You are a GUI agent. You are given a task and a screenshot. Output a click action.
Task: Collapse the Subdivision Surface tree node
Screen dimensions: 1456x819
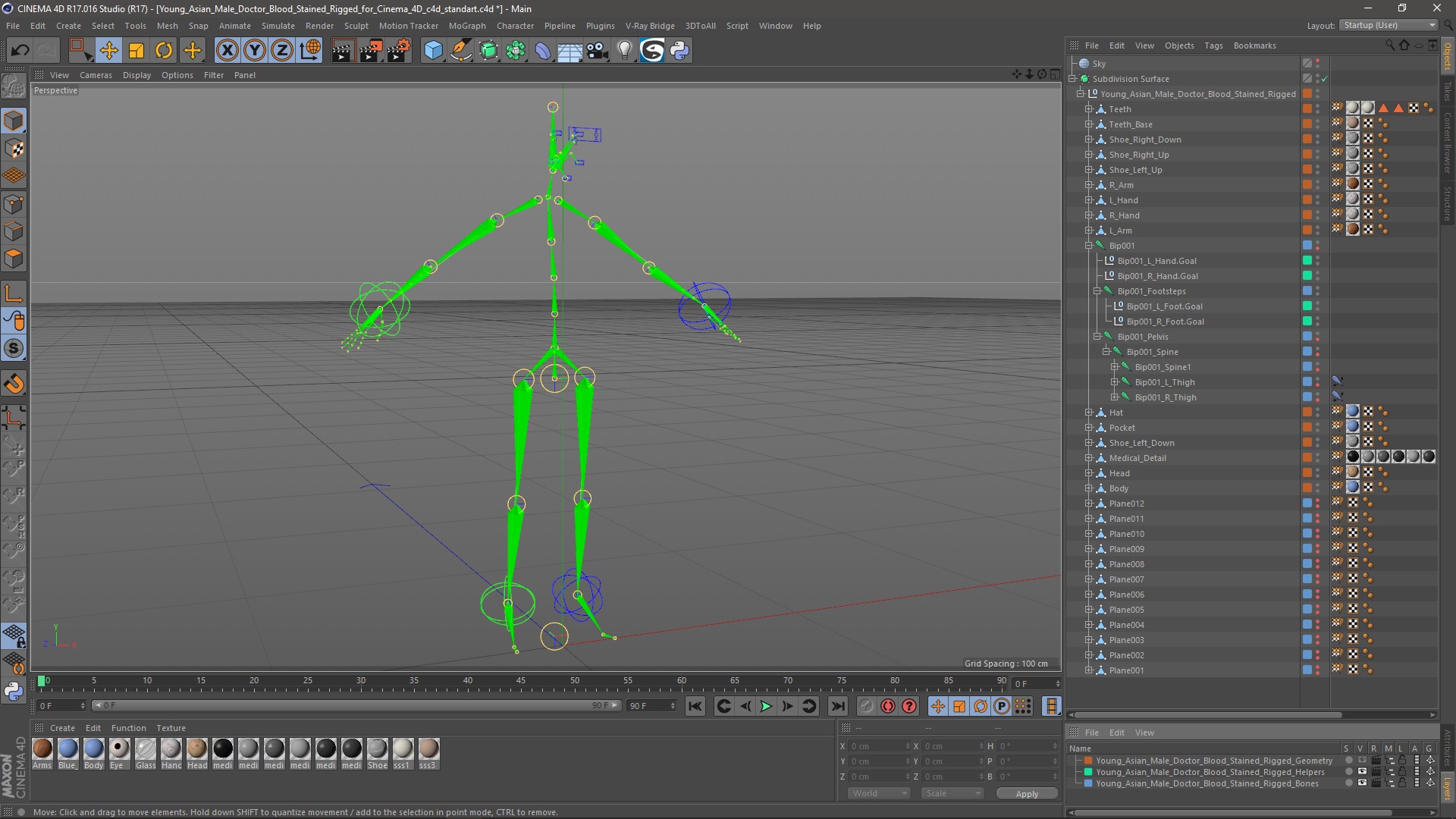coord(1073,79)
